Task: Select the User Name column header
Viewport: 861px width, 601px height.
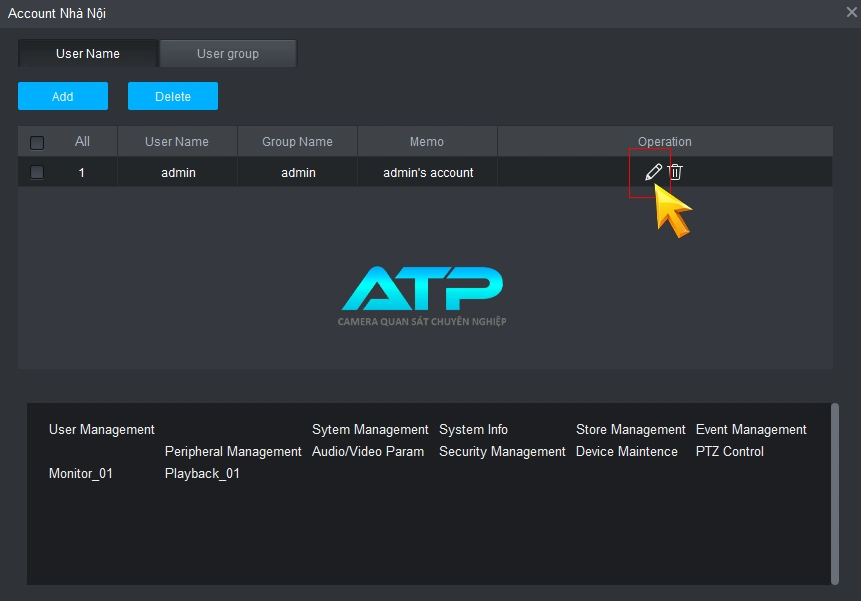Action: coord(177,142)
